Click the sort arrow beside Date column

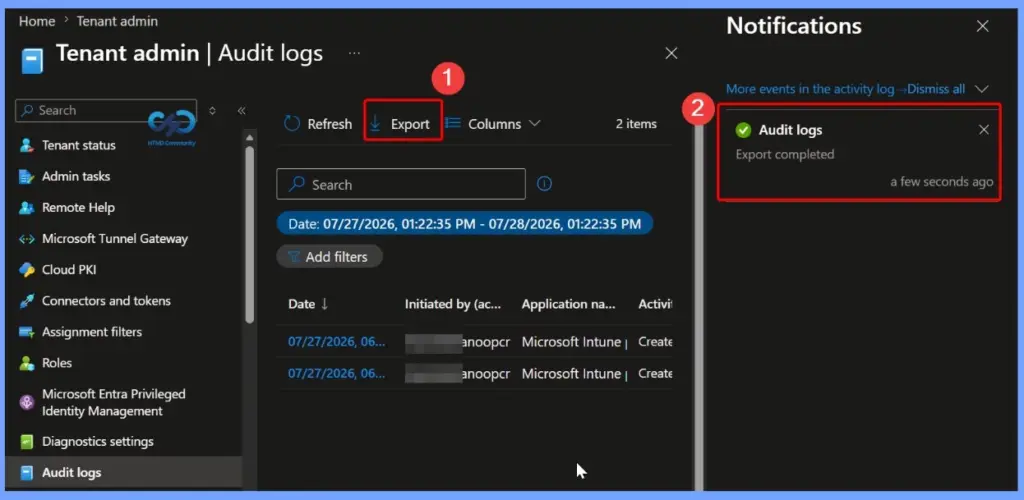pos(325,304)
